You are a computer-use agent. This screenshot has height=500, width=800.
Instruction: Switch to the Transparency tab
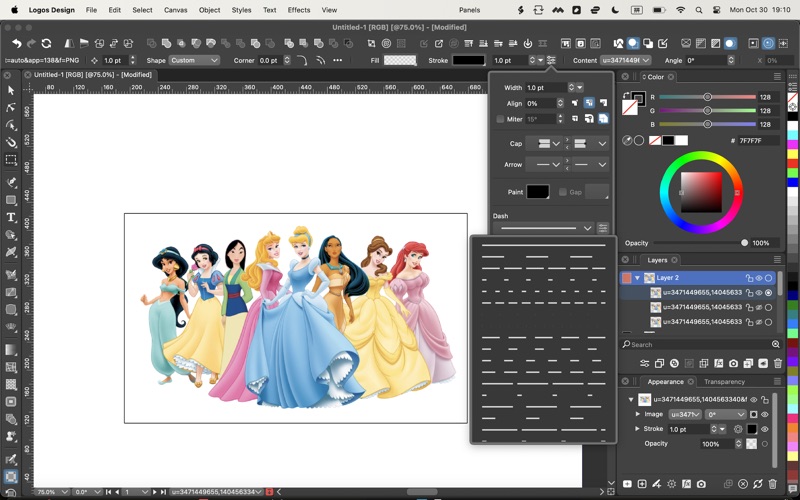pyautogui.click(x=724, y=382)
